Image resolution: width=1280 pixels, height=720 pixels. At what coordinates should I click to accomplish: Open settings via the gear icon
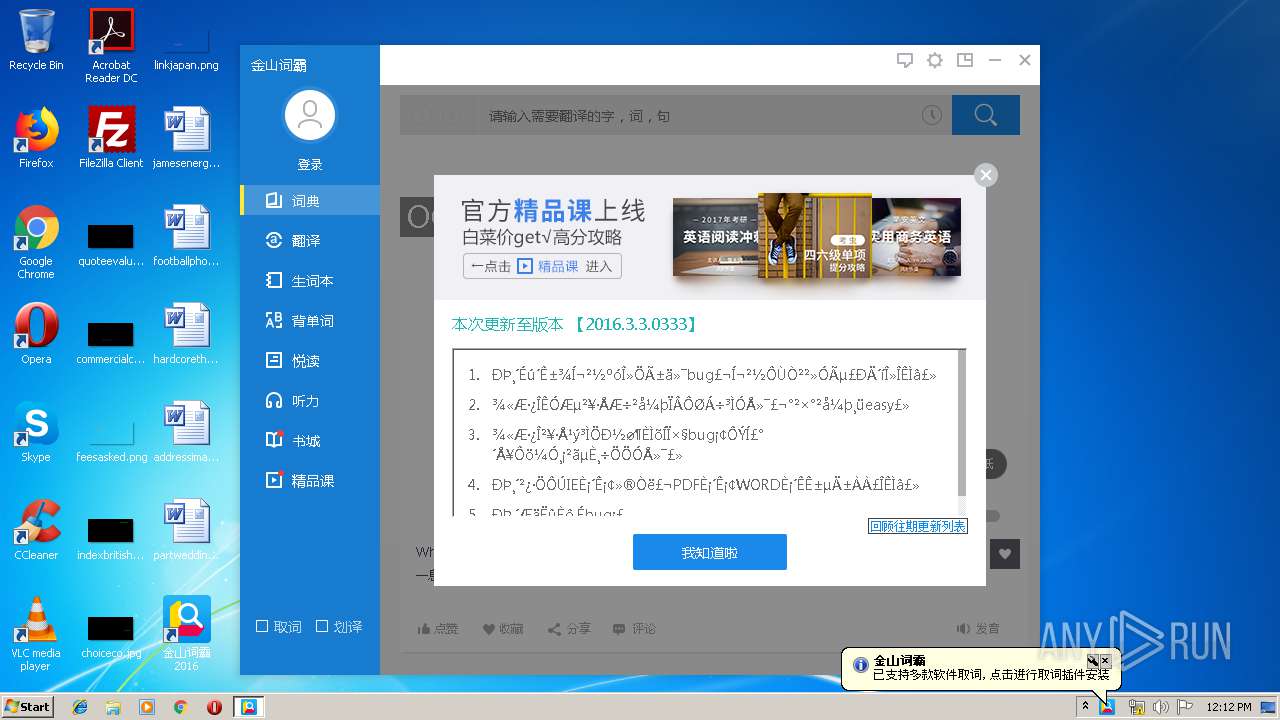tap(935, 60)
